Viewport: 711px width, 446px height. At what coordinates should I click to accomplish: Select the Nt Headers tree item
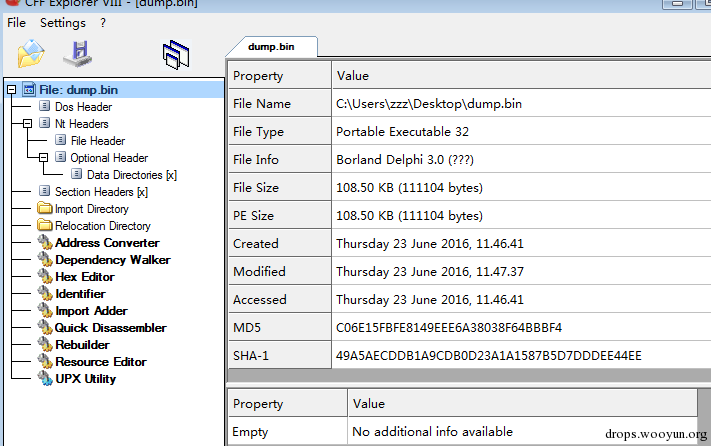click(x=82, y=124)
